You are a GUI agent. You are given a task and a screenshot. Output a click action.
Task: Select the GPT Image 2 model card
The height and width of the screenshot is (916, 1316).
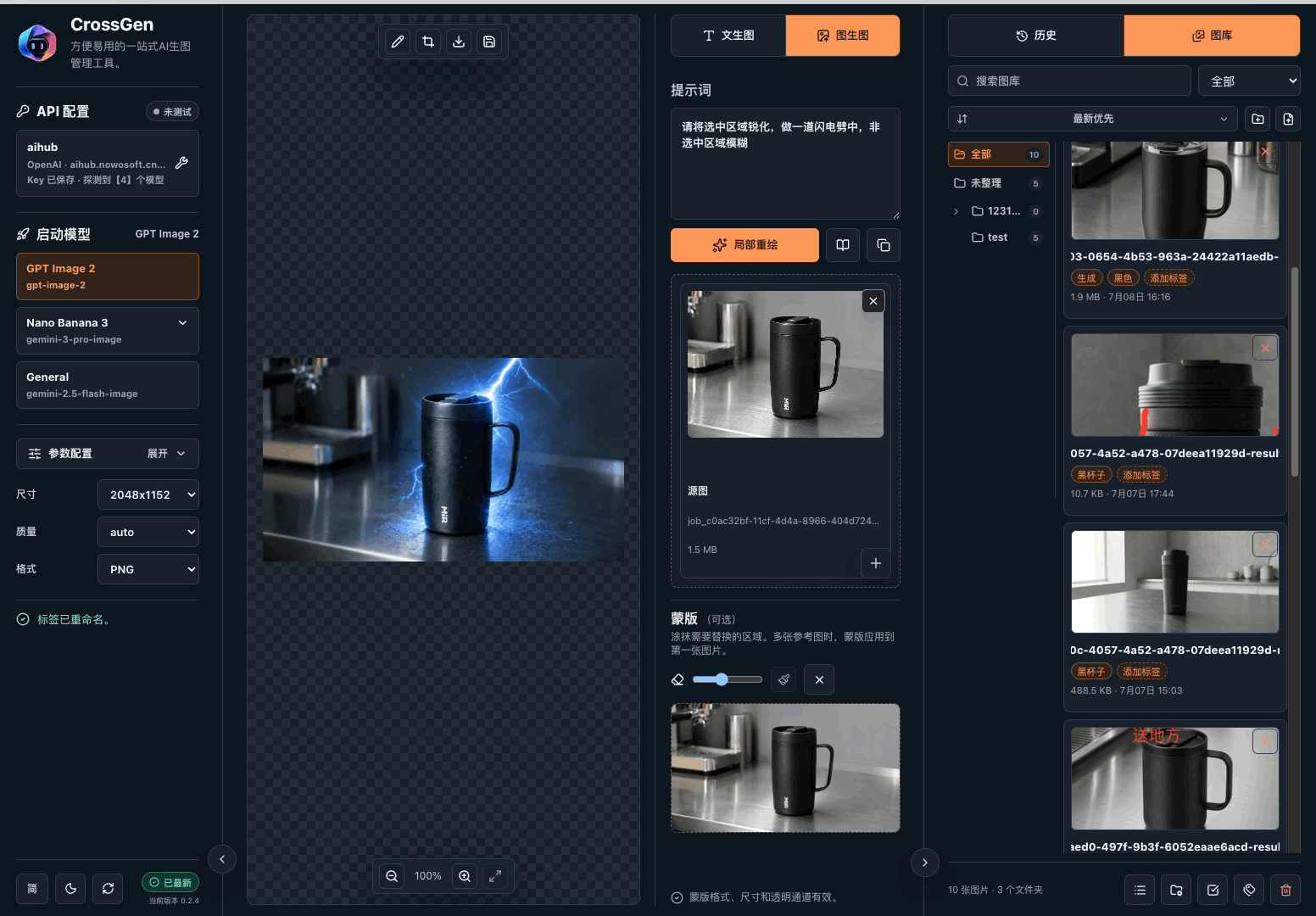point(108,276)
